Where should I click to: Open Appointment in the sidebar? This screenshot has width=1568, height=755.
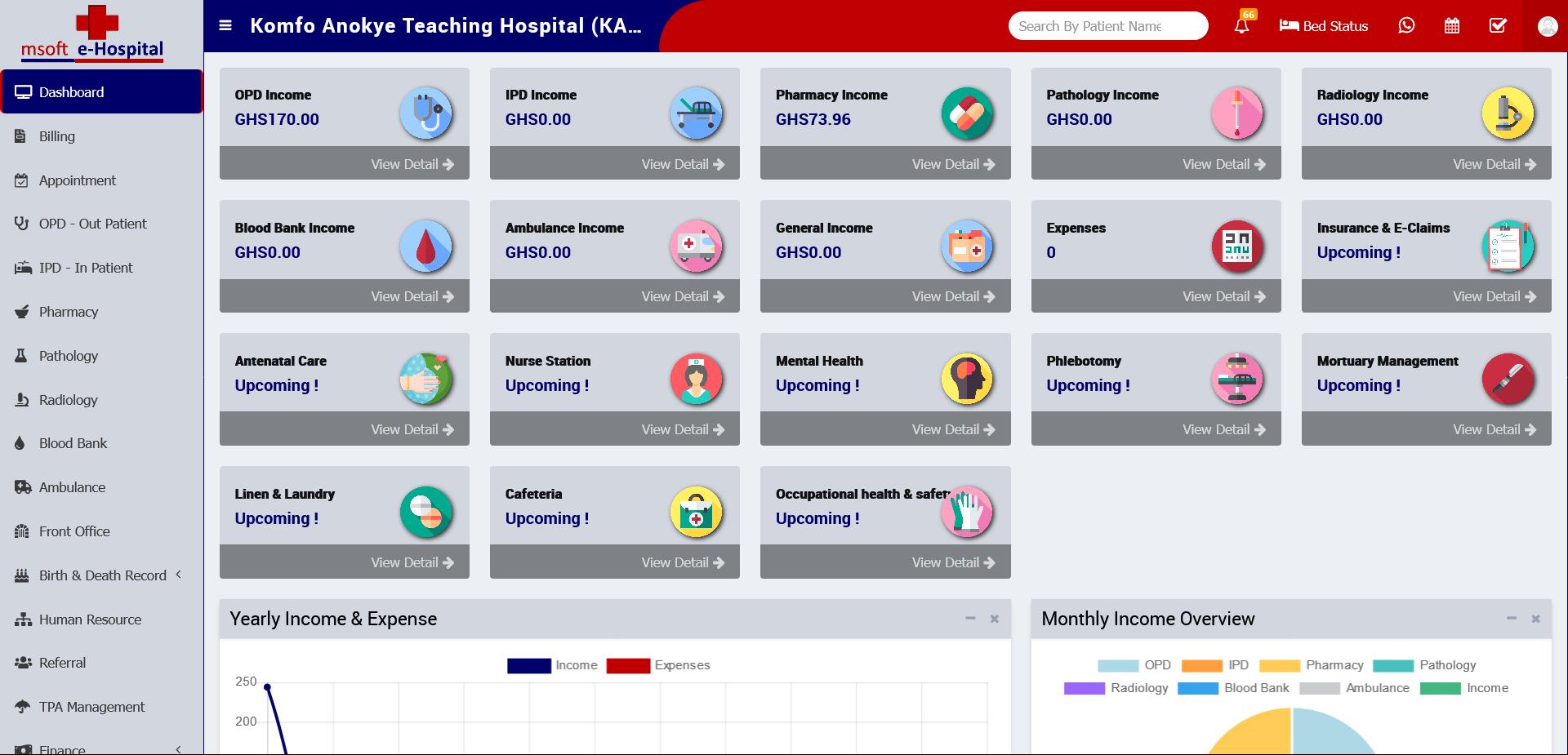[x=101, y=180]
